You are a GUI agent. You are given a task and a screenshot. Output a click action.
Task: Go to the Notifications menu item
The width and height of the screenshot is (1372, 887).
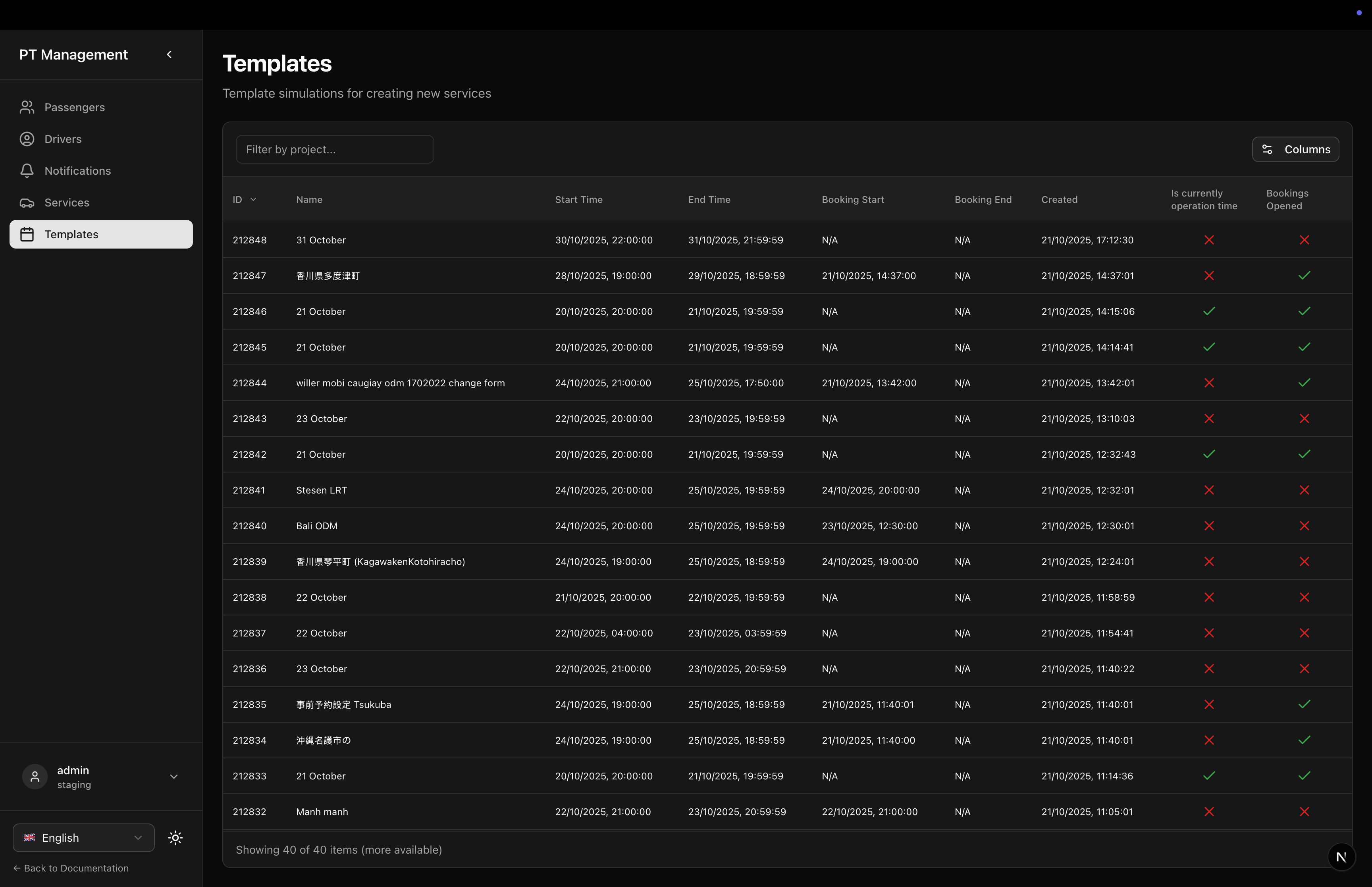tap(78, 170)
